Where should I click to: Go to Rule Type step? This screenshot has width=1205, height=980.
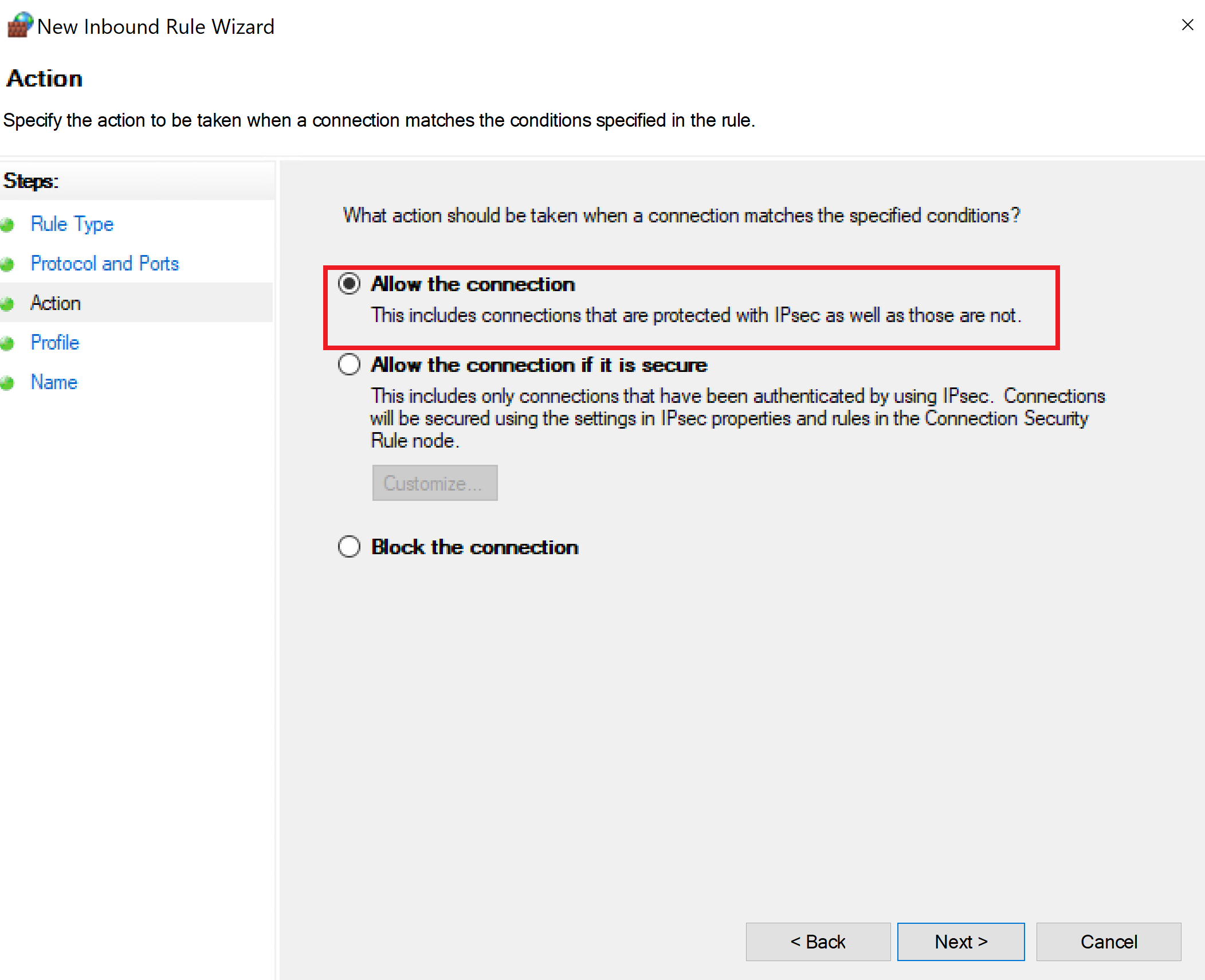pyautogui.click(x=72, y=224)
